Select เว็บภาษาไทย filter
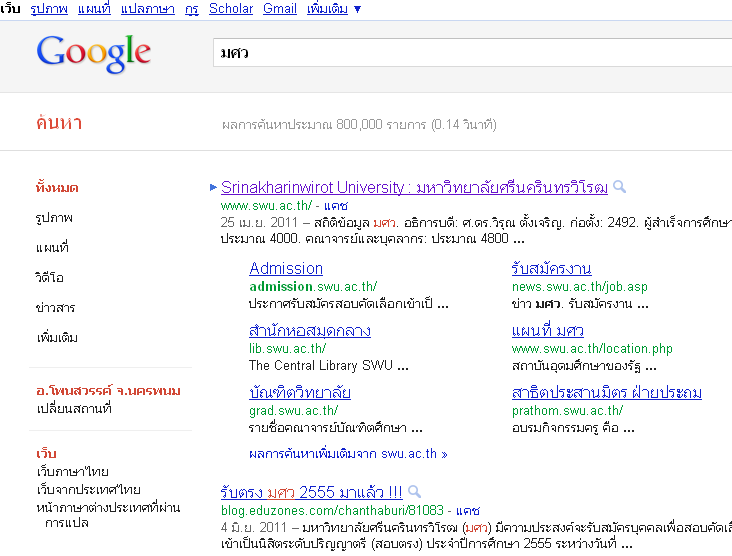732x556 pixels. coord(72,472)
